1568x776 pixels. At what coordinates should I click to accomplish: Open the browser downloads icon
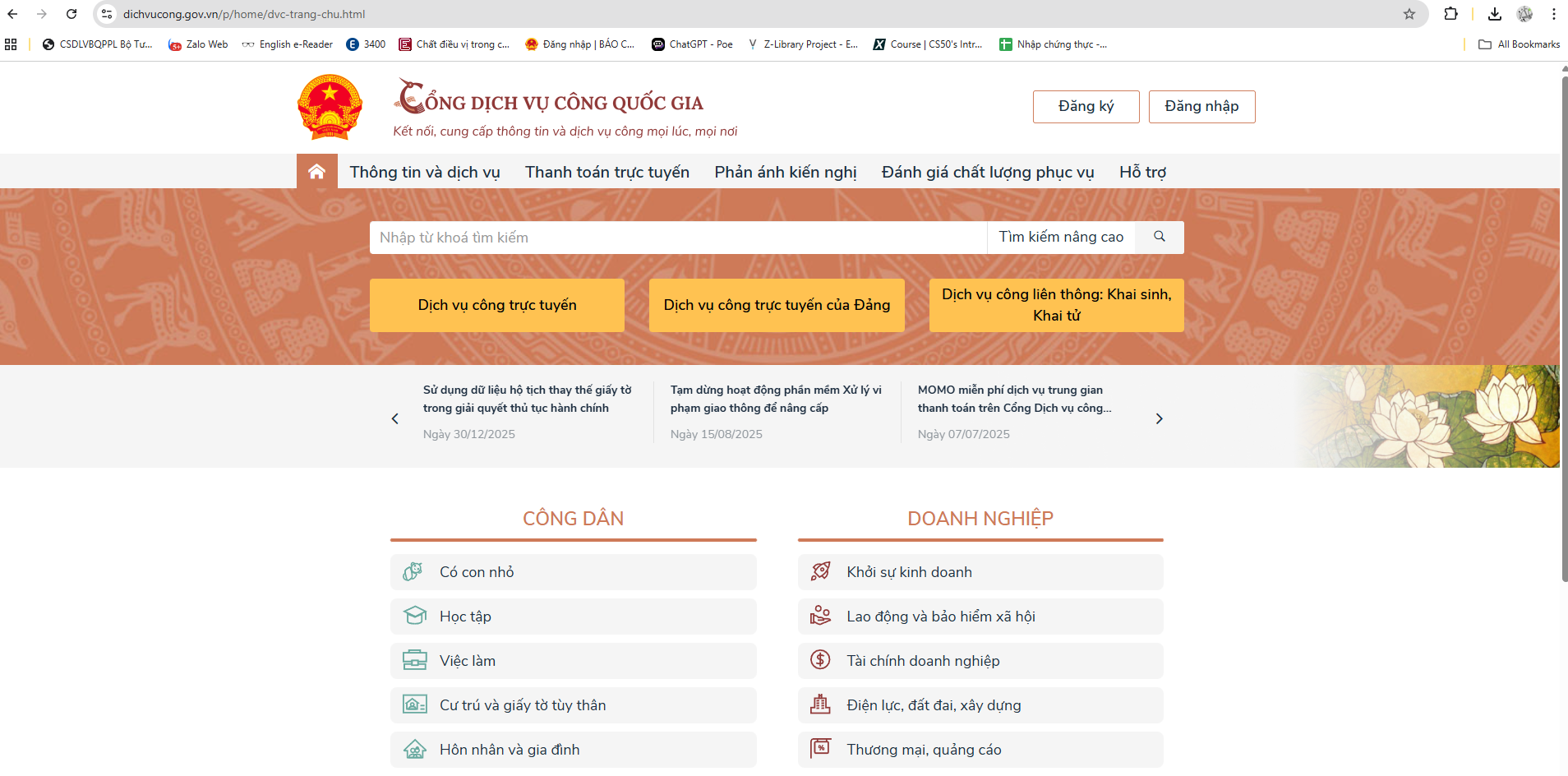pyautogui.click(x=1494, y=14)
